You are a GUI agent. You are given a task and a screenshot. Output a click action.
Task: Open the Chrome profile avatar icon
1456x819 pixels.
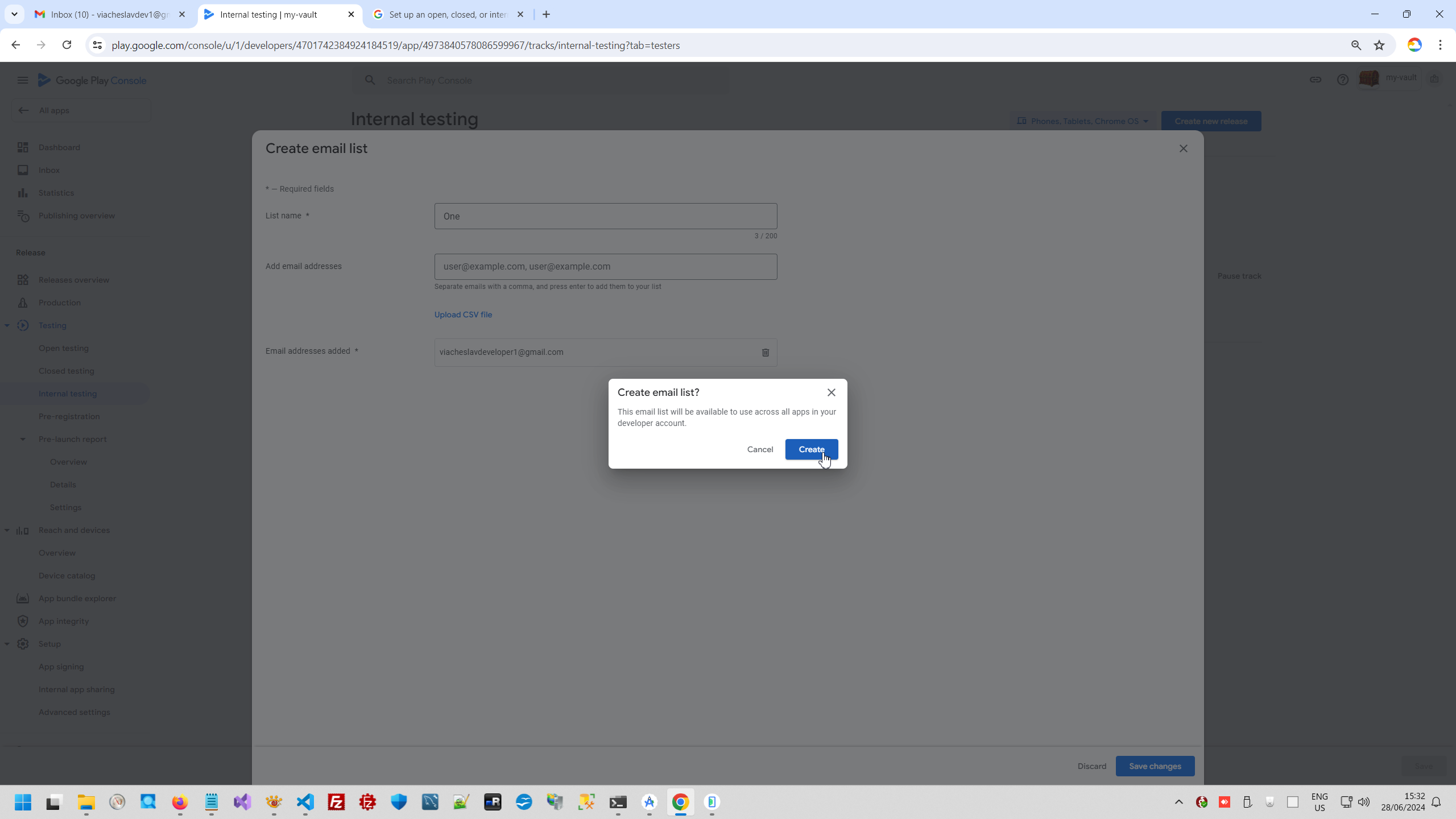(1414, 45)
